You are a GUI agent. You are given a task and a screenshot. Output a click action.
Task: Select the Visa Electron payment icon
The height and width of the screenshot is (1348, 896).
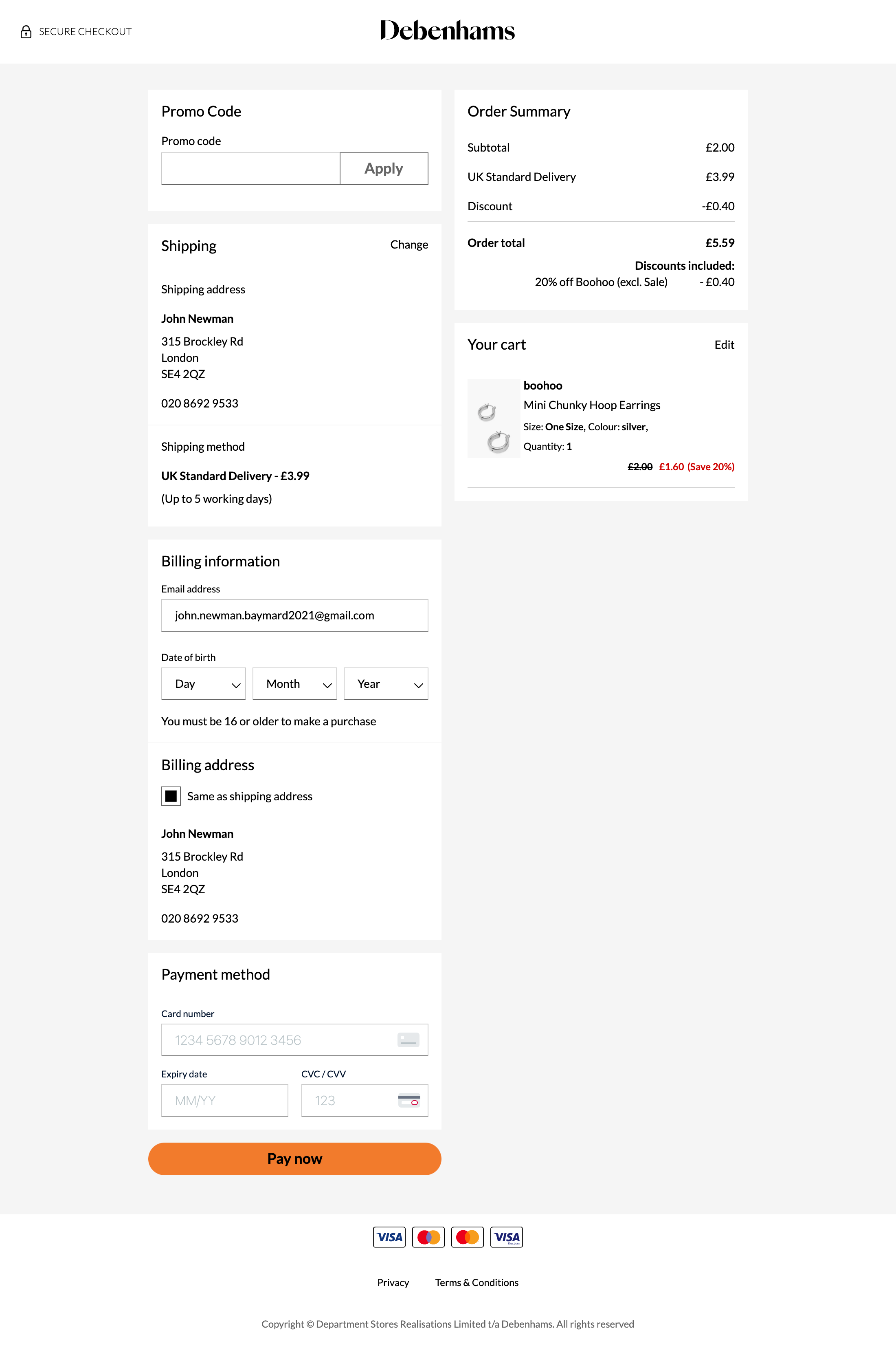[x=507, y=1236]
